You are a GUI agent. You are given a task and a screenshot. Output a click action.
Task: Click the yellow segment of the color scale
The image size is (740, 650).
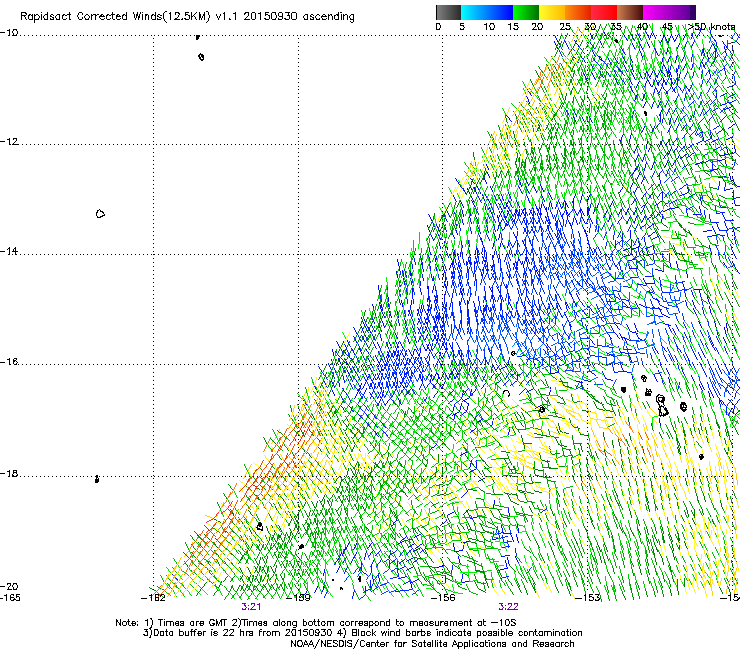(x=552, y=12)
